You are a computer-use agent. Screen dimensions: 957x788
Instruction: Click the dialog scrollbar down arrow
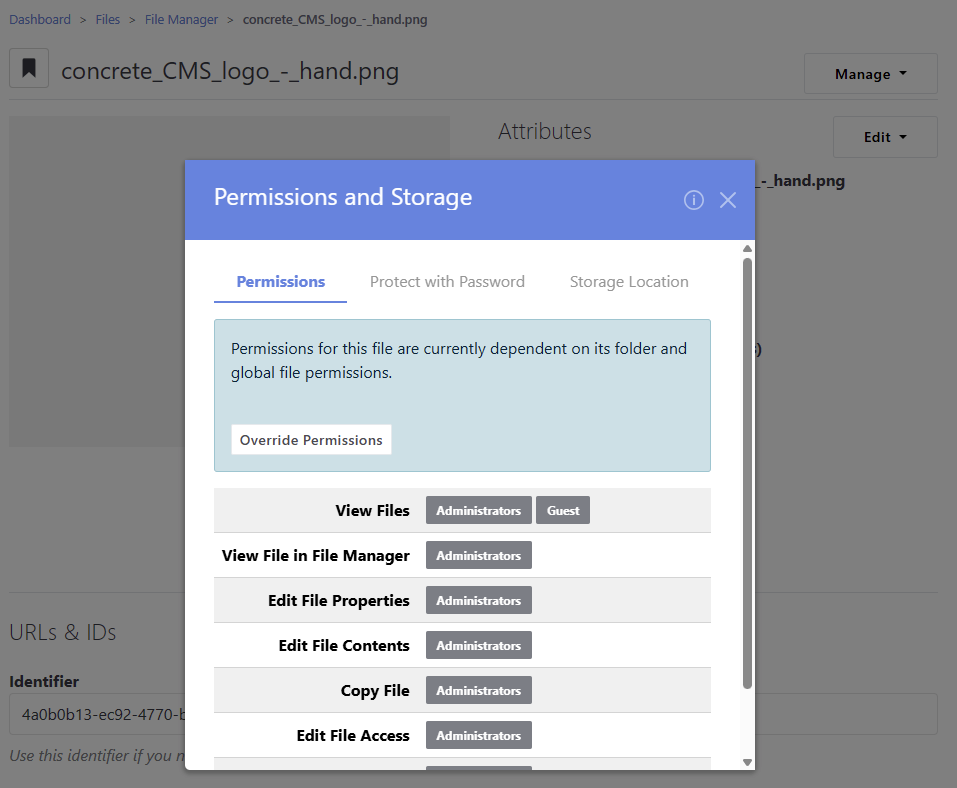coord(747,762)
